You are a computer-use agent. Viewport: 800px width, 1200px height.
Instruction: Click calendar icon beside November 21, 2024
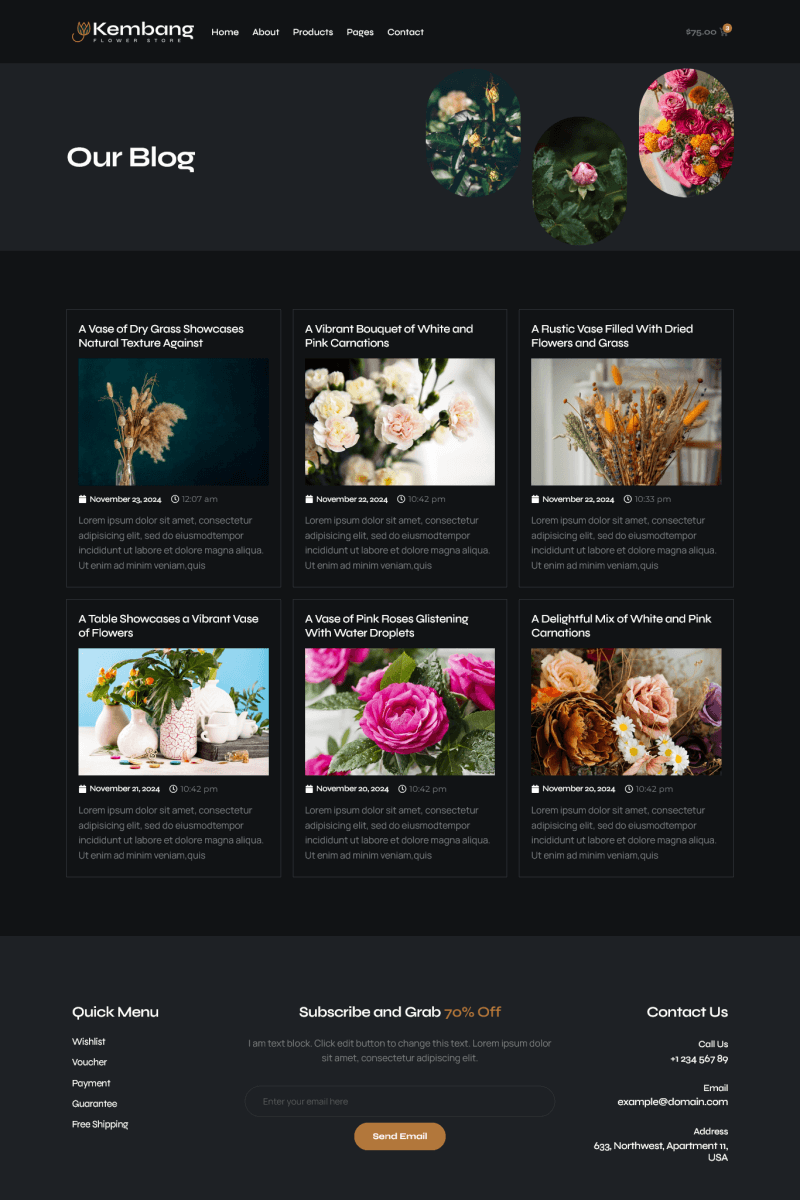coord(83,789)
